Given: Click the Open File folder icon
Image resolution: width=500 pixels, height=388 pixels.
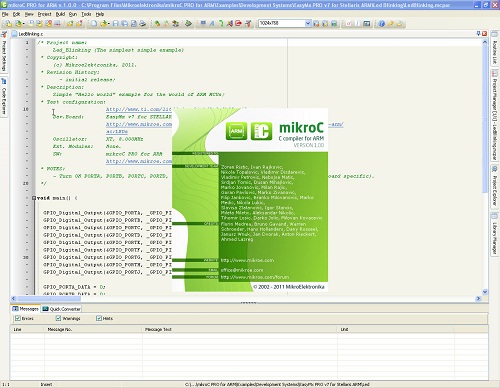Looking at the screenshot, I should 103,23.
